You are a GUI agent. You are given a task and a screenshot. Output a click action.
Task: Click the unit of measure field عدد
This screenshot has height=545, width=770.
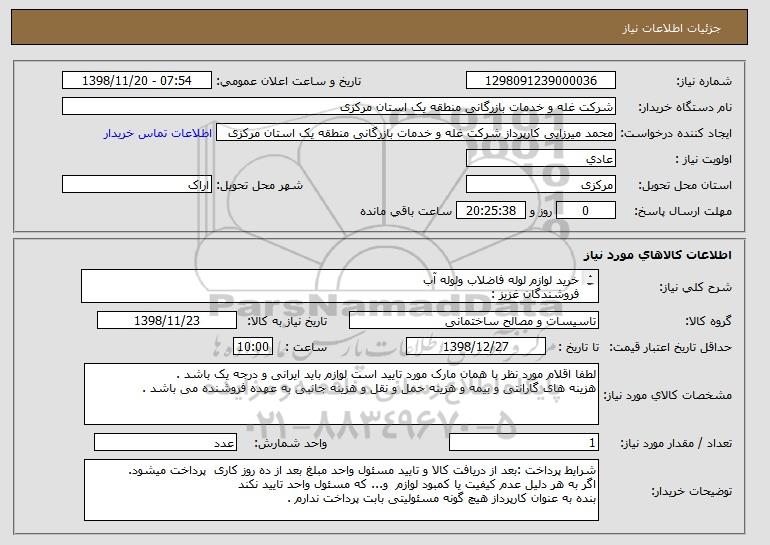click(165, 442)
